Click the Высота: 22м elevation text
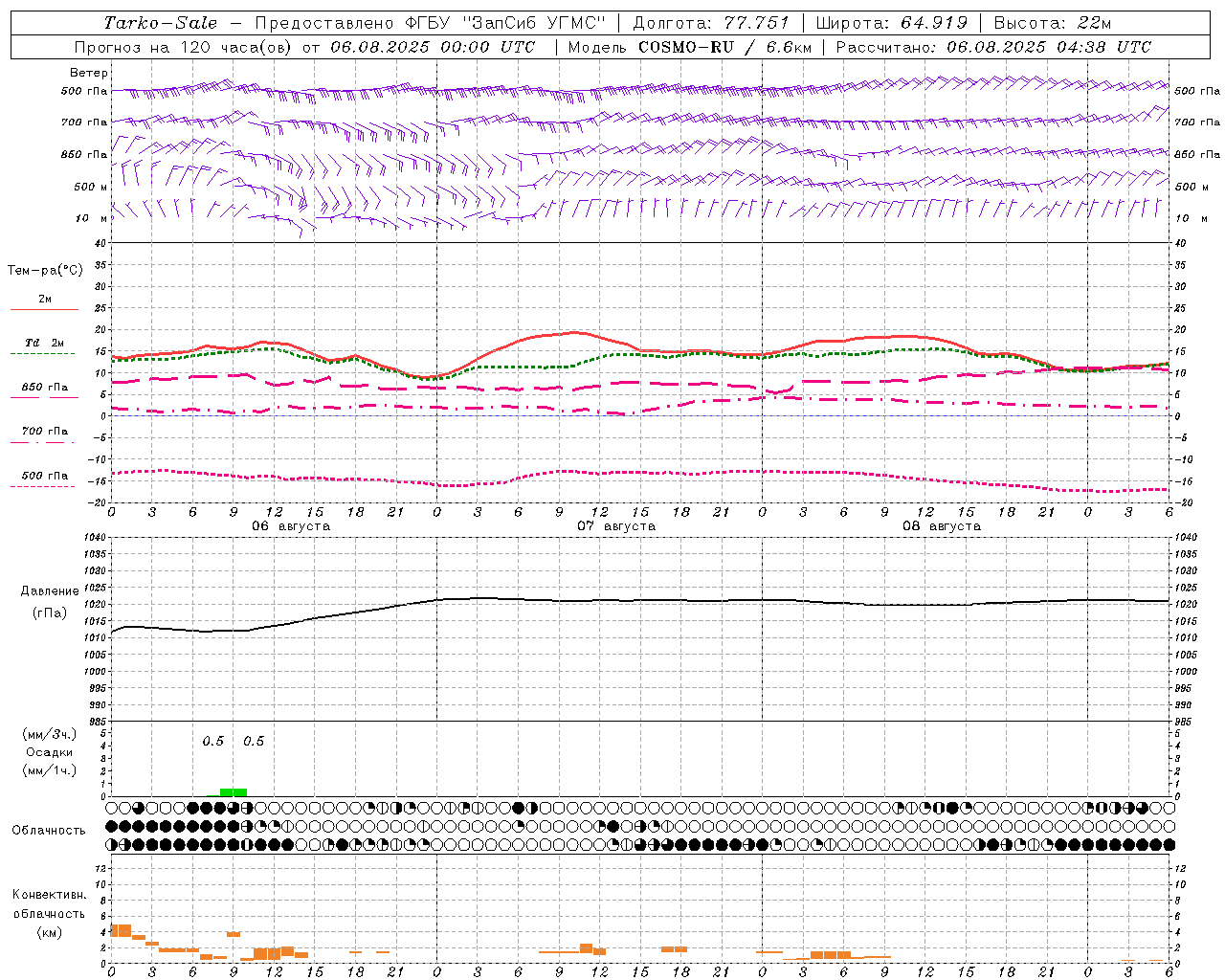This screenshot has height=980, width=1225. pos(1053,23)
